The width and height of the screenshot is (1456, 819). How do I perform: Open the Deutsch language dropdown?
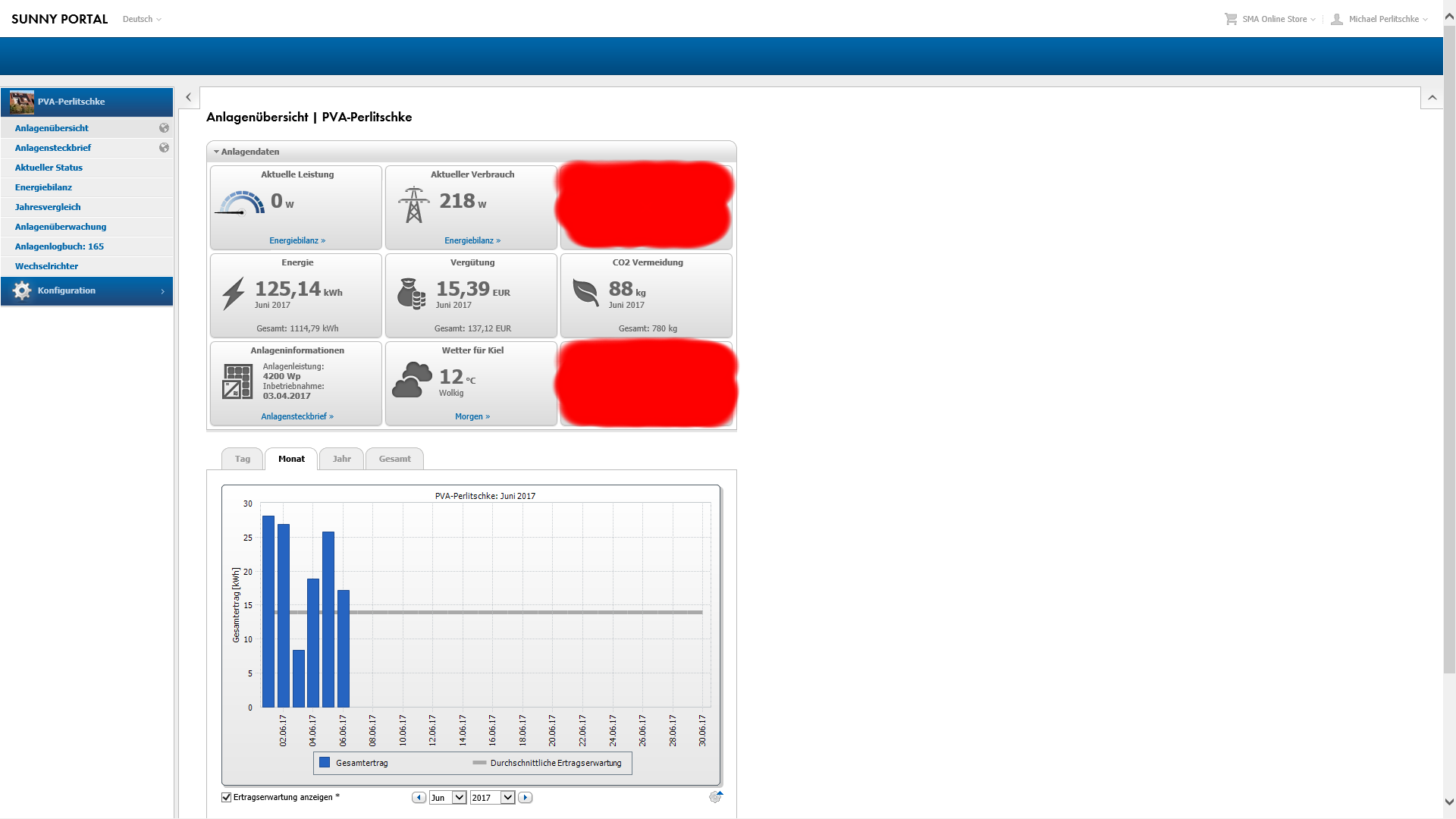coord(142,19)
